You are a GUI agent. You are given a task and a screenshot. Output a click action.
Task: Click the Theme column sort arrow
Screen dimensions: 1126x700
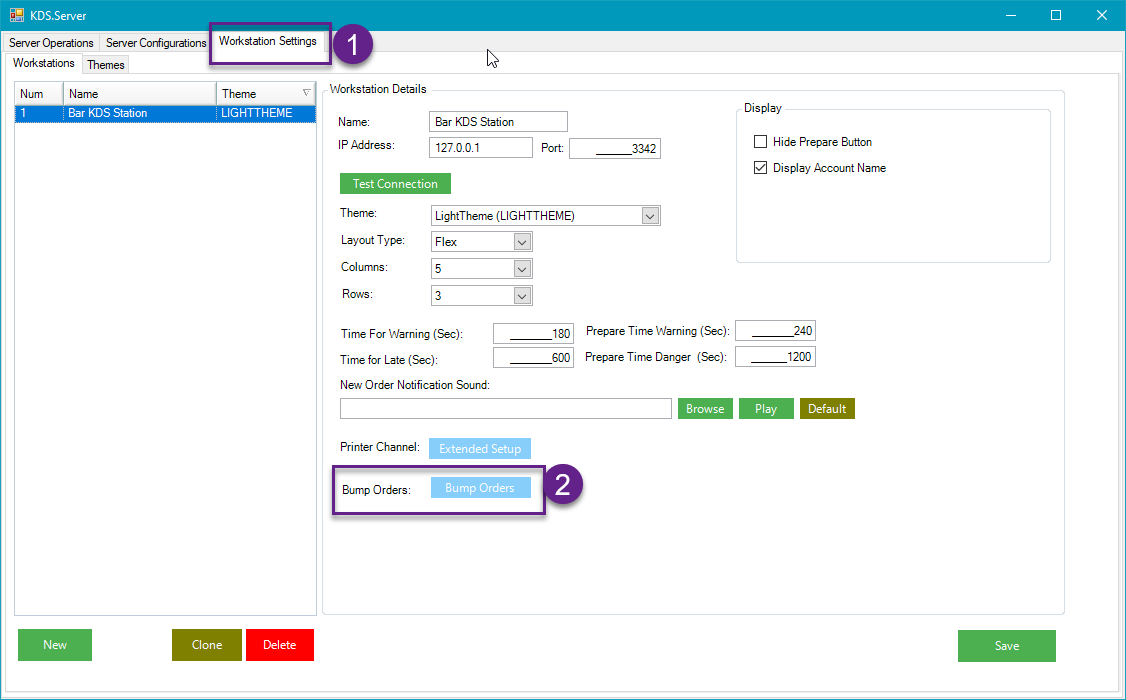(x=306, y=93)
